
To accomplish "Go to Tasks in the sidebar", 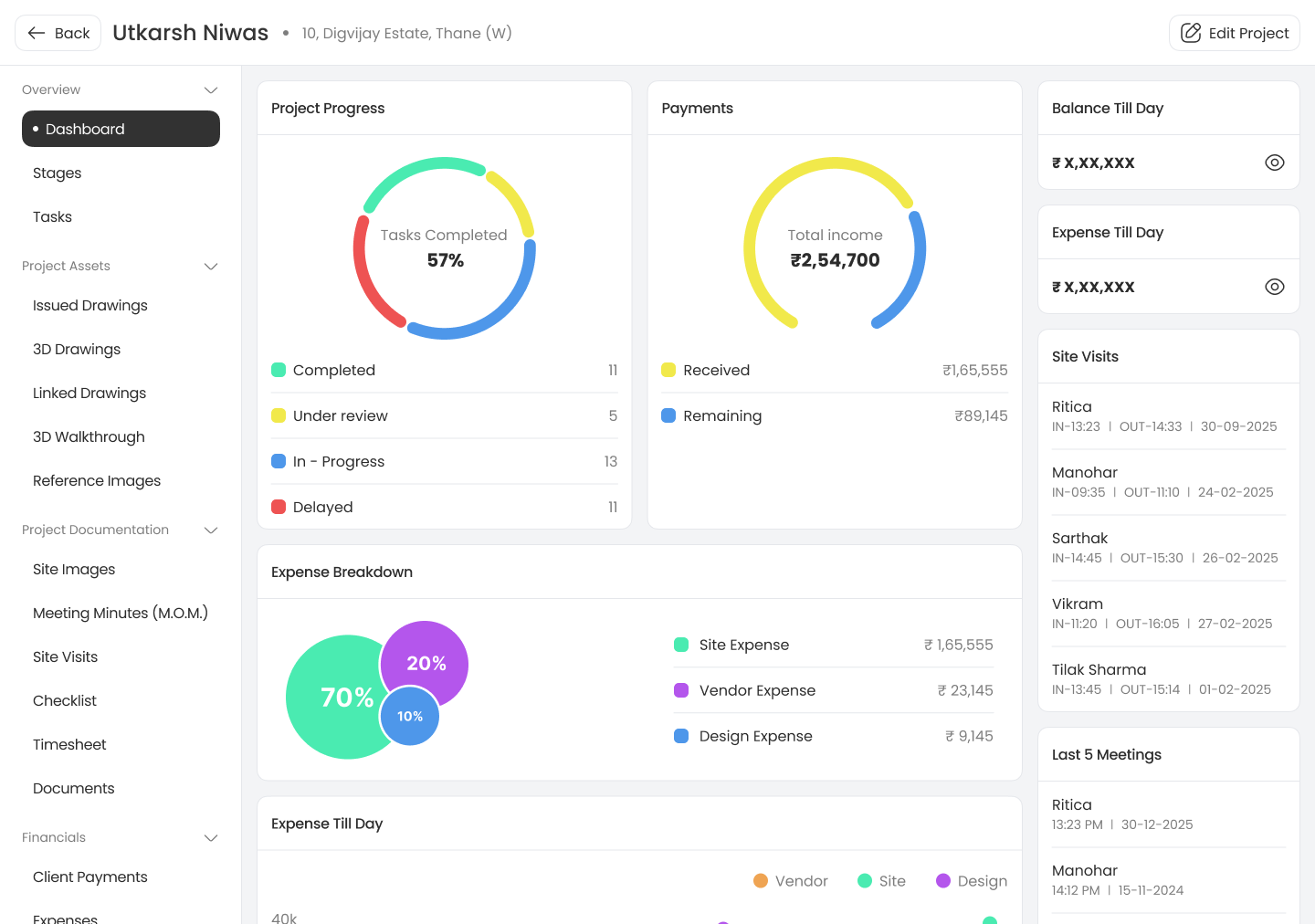I will pos(53,217).
